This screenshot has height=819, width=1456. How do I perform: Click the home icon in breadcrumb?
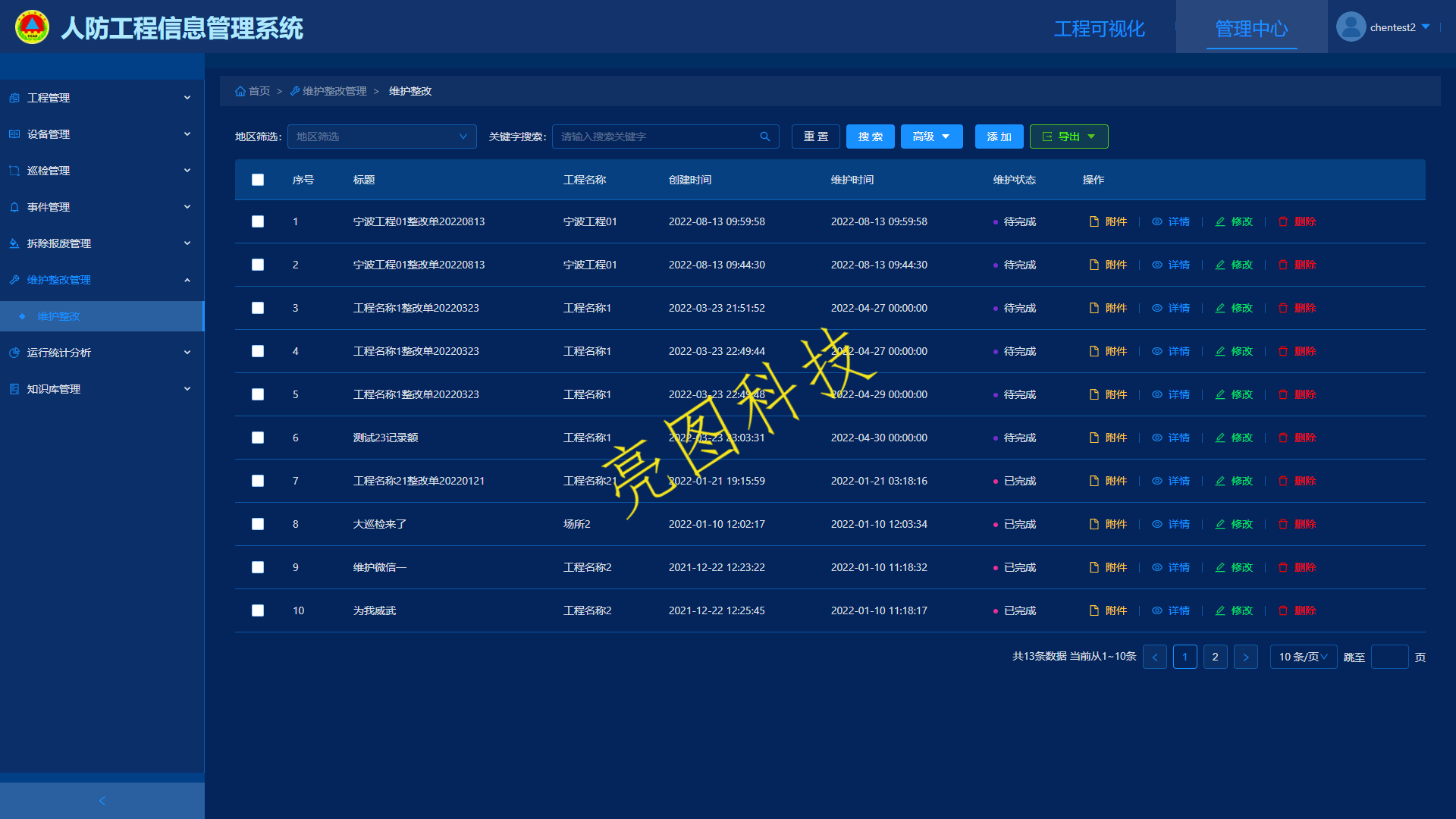point(240,91)
